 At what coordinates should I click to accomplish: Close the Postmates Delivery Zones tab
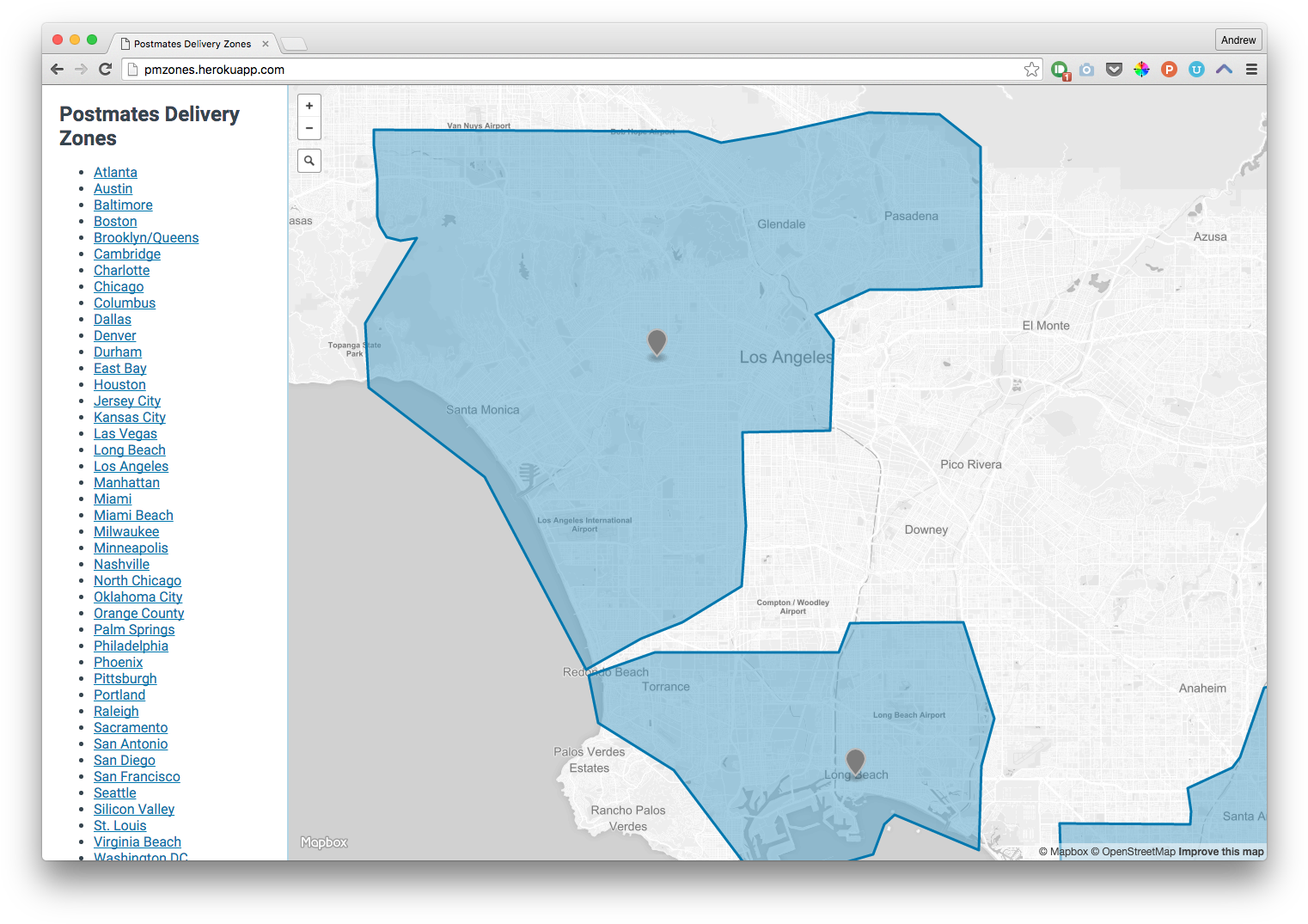coord(266,44)
